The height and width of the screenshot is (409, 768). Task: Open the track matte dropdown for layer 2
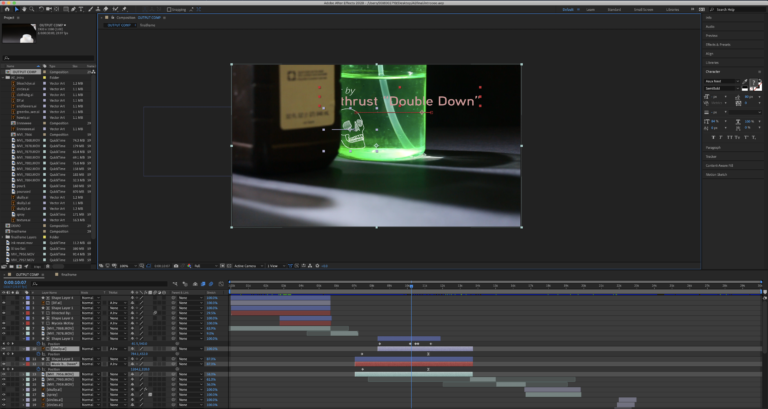pos(118,303)
